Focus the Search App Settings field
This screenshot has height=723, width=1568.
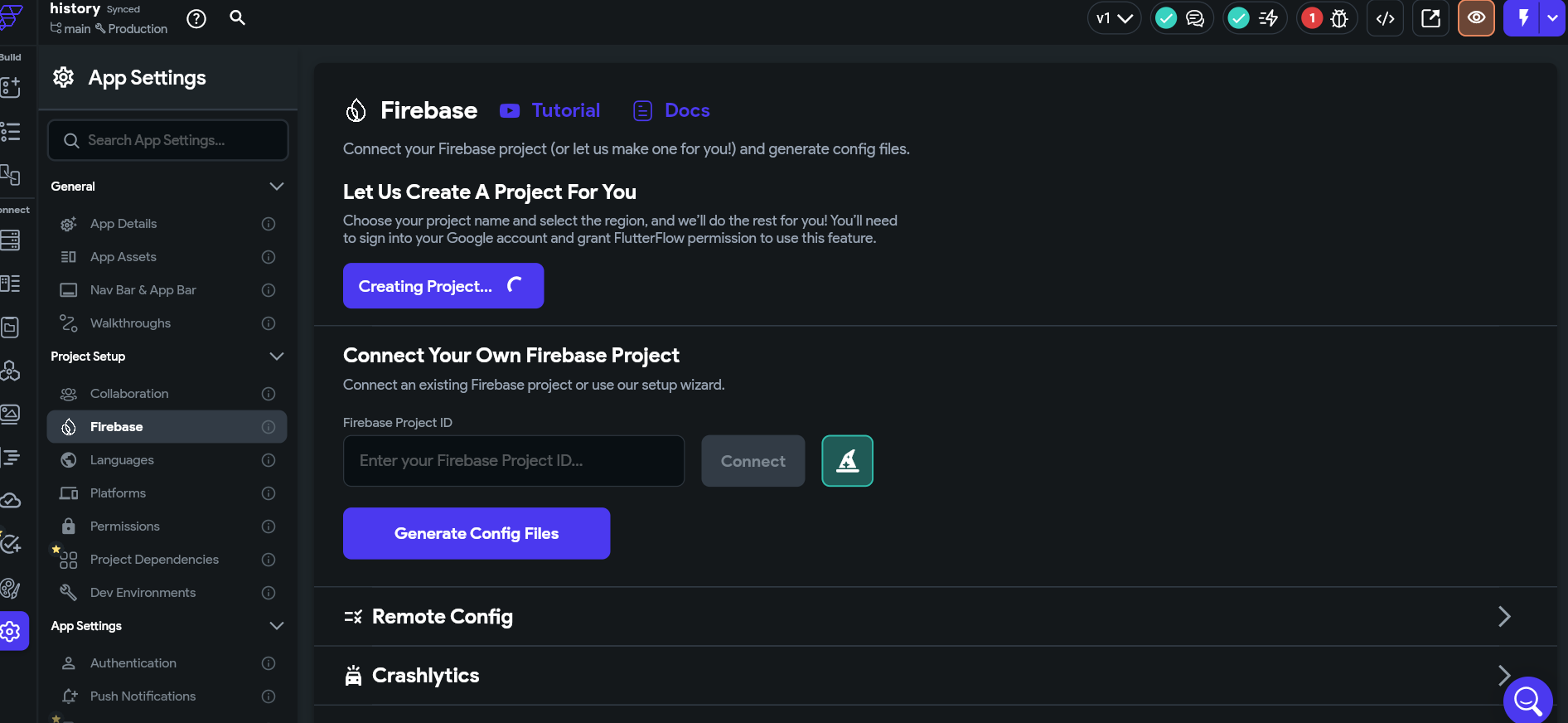(x=168, y=140)
